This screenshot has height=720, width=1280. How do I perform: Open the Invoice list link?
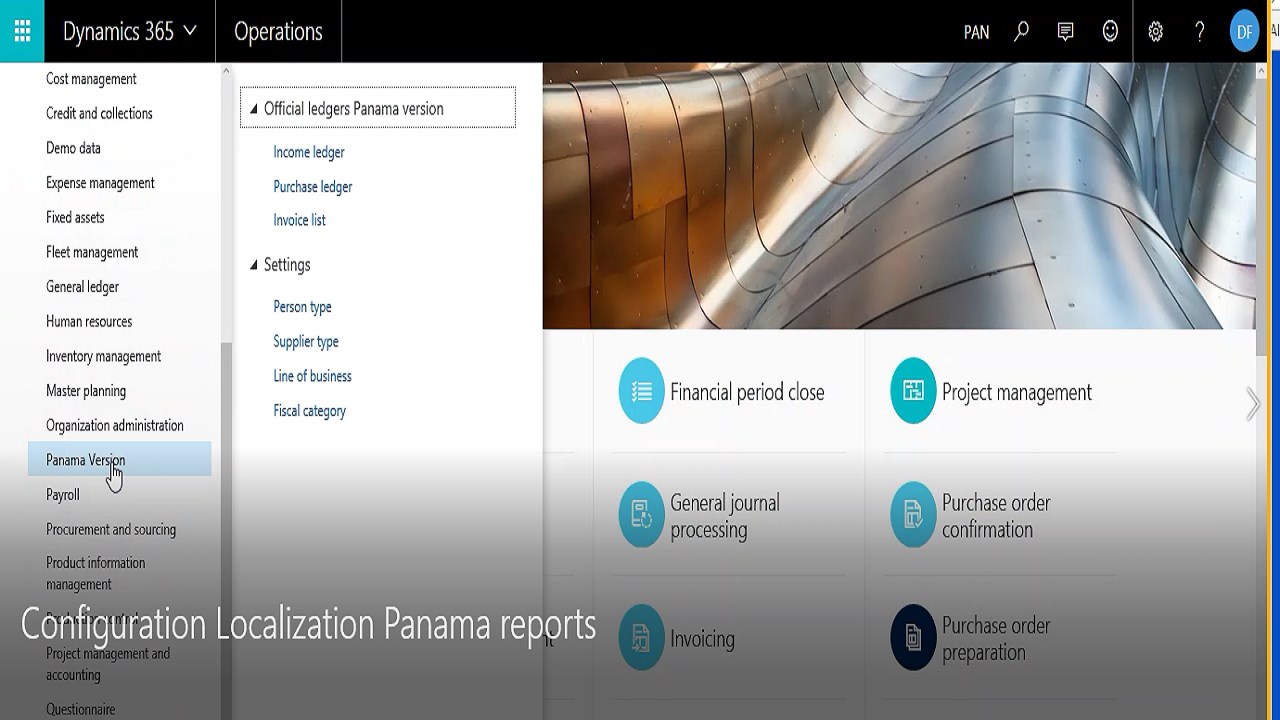[x=300, y=220]
